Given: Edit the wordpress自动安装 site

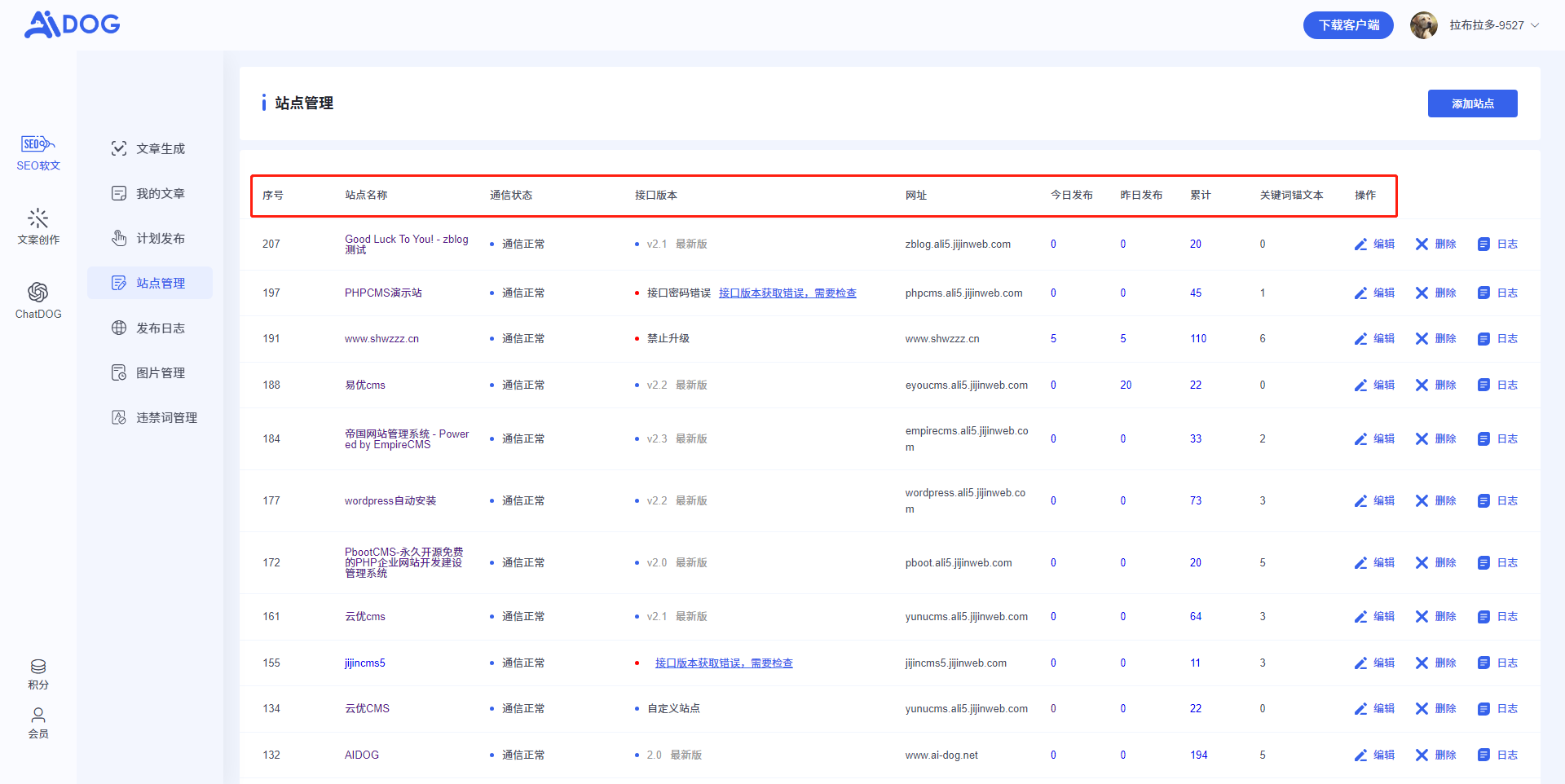Looking at the screenshot, I should (x=1374, y=500).
